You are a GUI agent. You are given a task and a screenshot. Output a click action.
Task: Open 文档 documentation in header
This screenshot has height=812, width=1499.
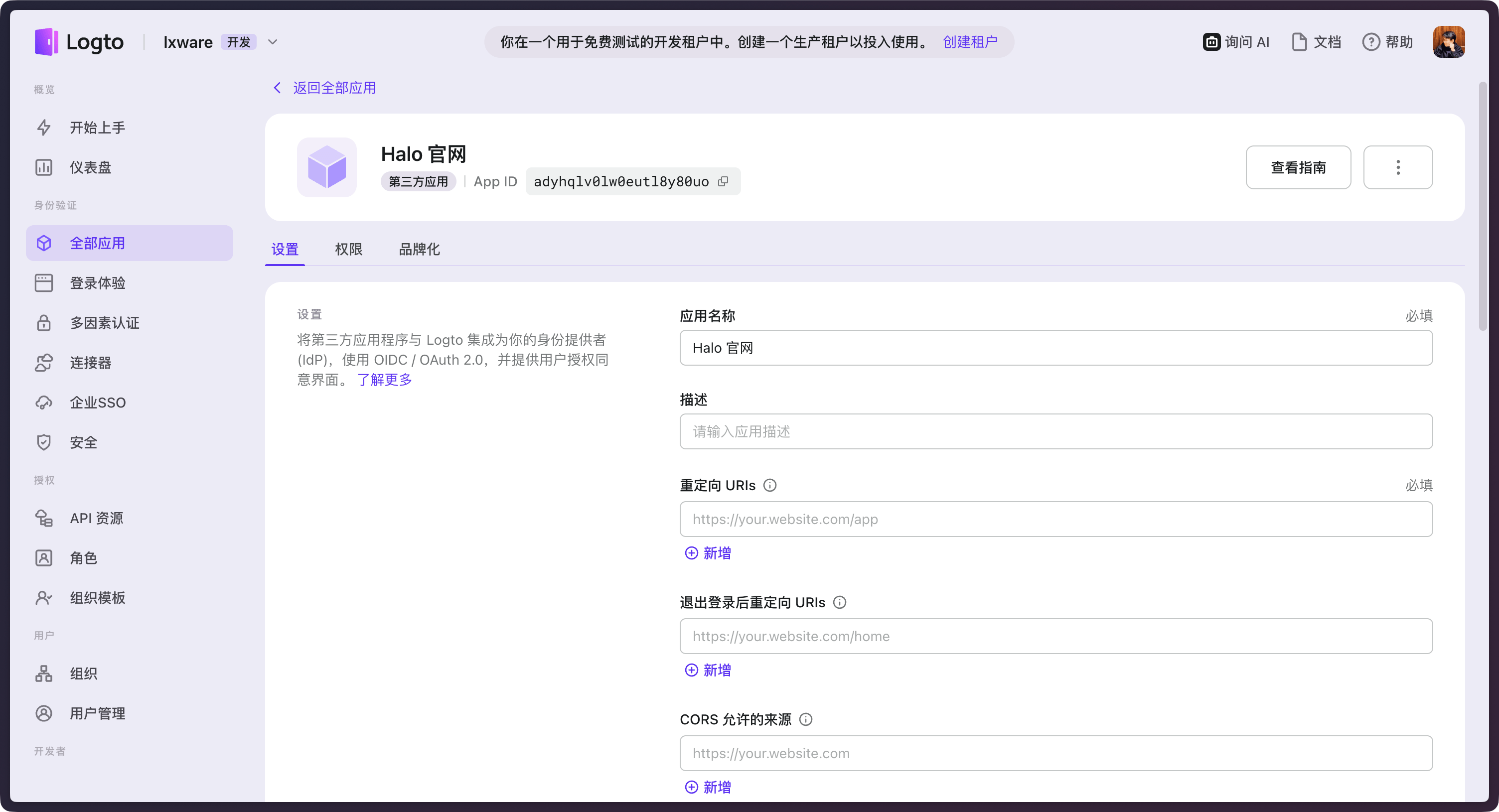click(x=1316, y=42)
